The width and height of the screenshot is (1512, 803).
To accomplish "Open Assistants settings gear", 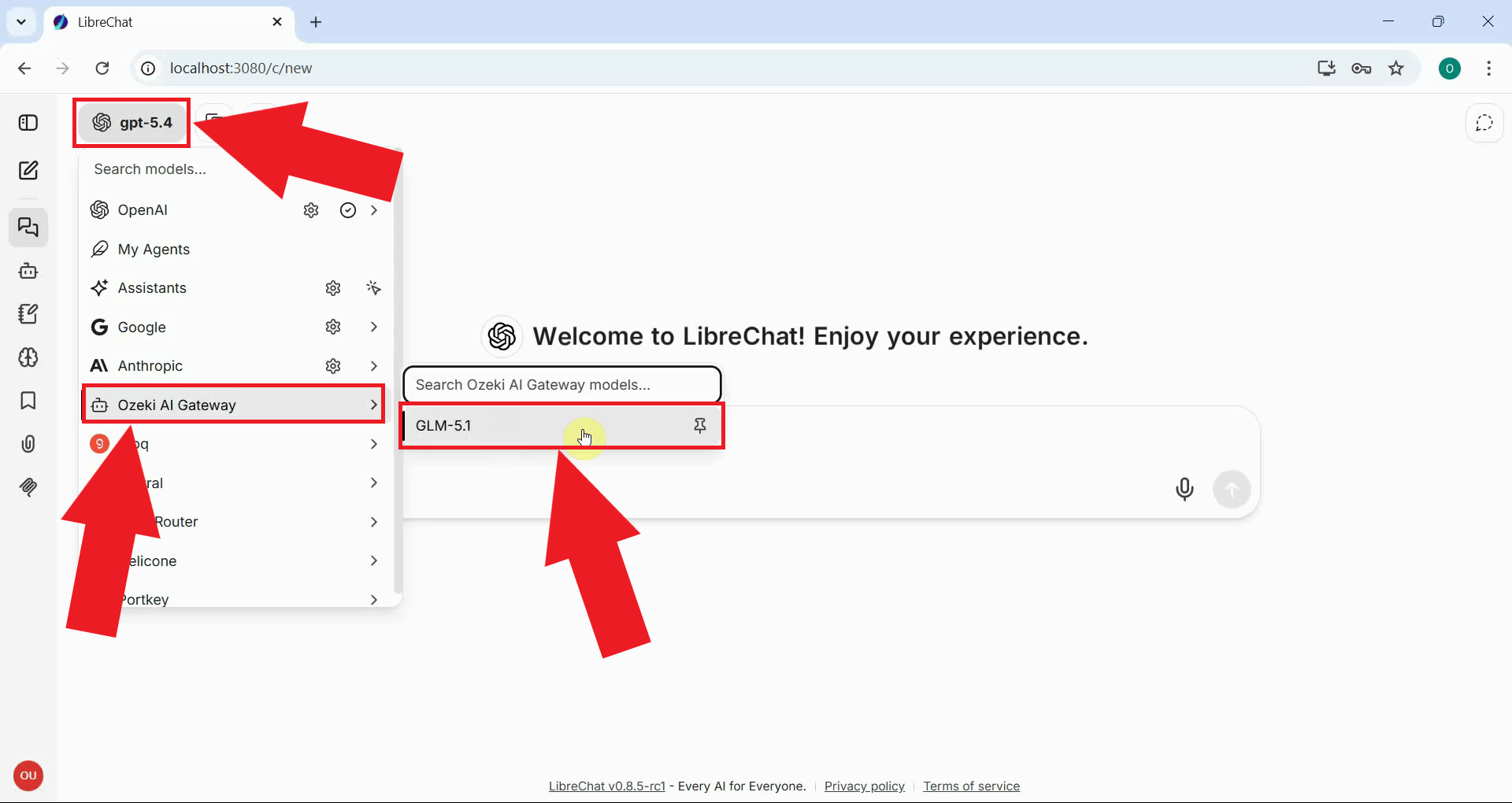I will pos(332,288).
